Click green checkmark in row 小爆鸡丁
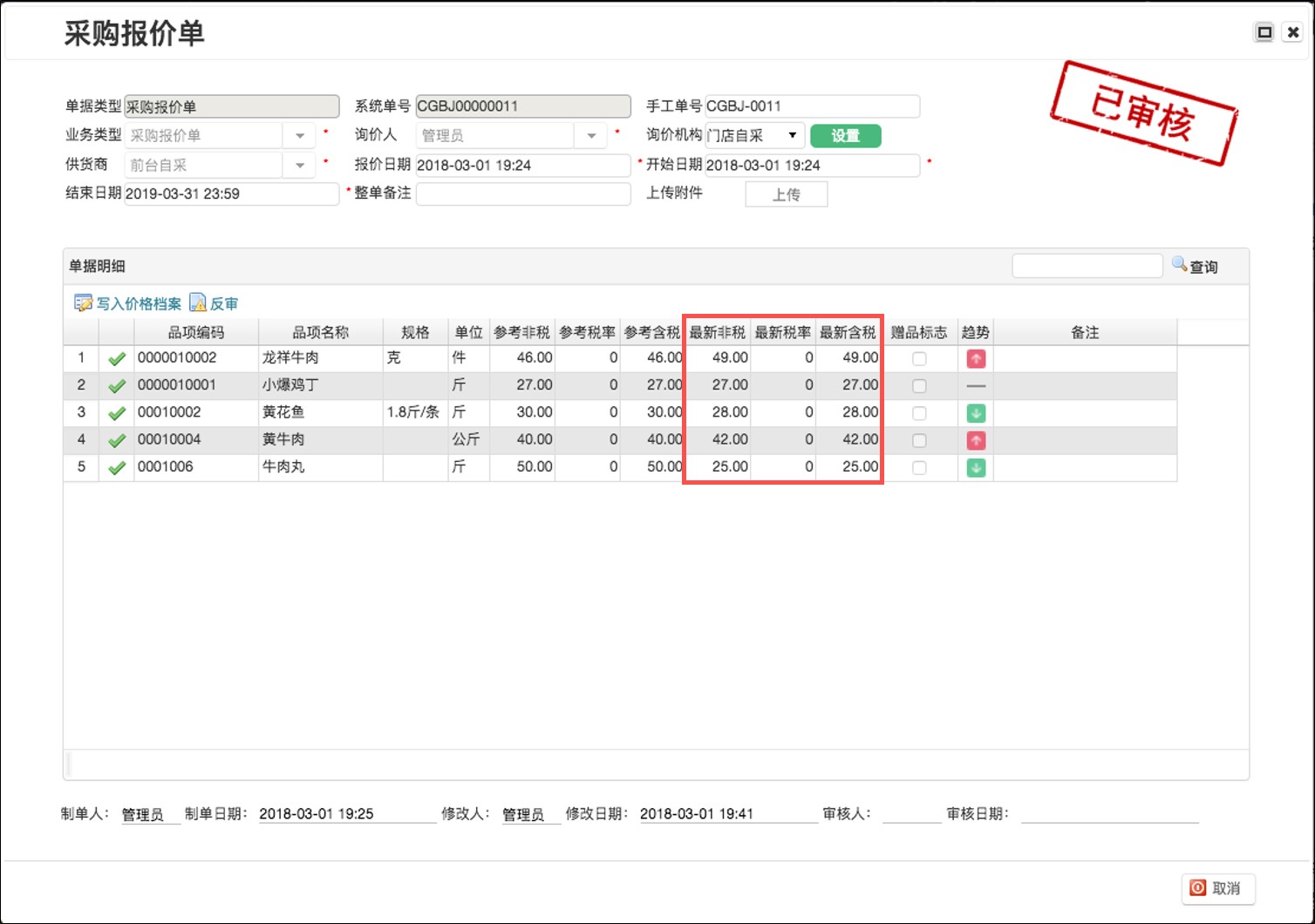The height and width of the screenshot is (924, 1315). (117, 385)
